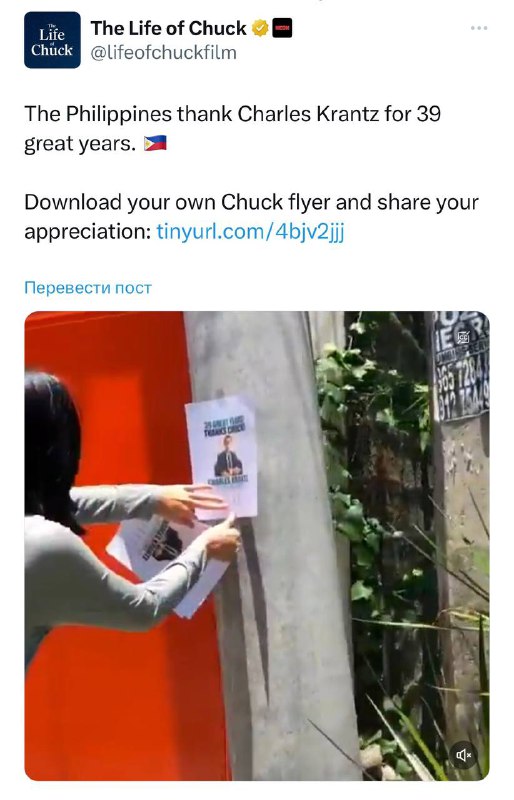Click the Chuck flyer on the pole in video
Image resolution: width=514 pixels, height=800 pixels.
click(x=222, y=458)
